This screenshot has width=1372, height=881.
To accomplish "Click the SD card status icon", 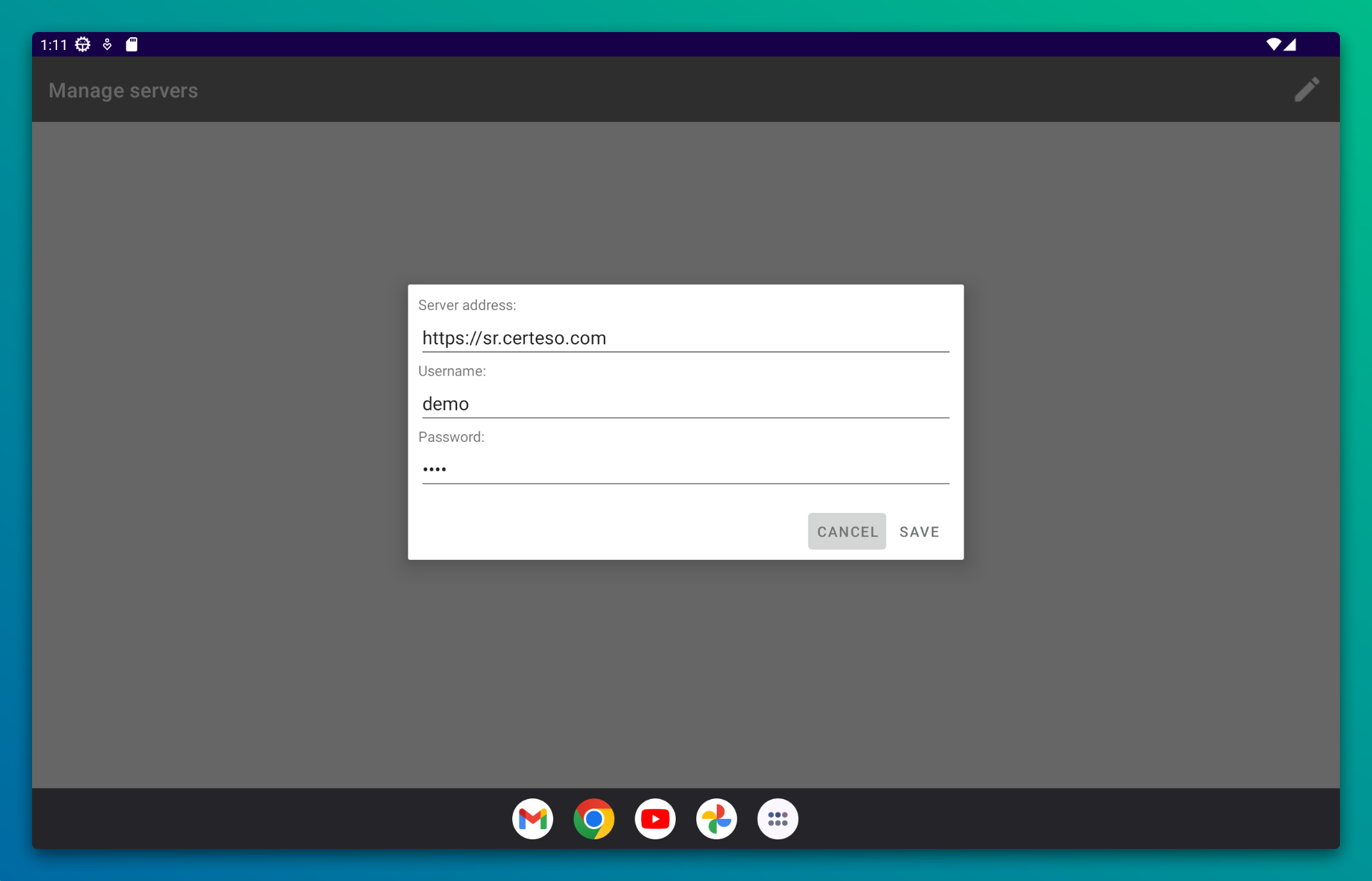I will click(x=131, y=44).
